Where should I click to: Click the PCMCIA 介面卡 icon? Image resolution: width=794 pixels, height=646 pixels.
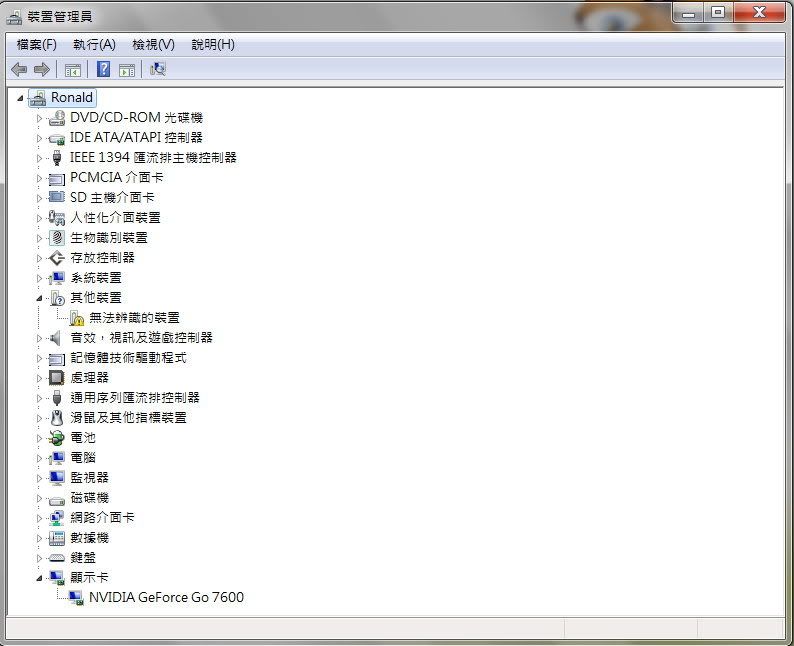(x=57, y=178)
